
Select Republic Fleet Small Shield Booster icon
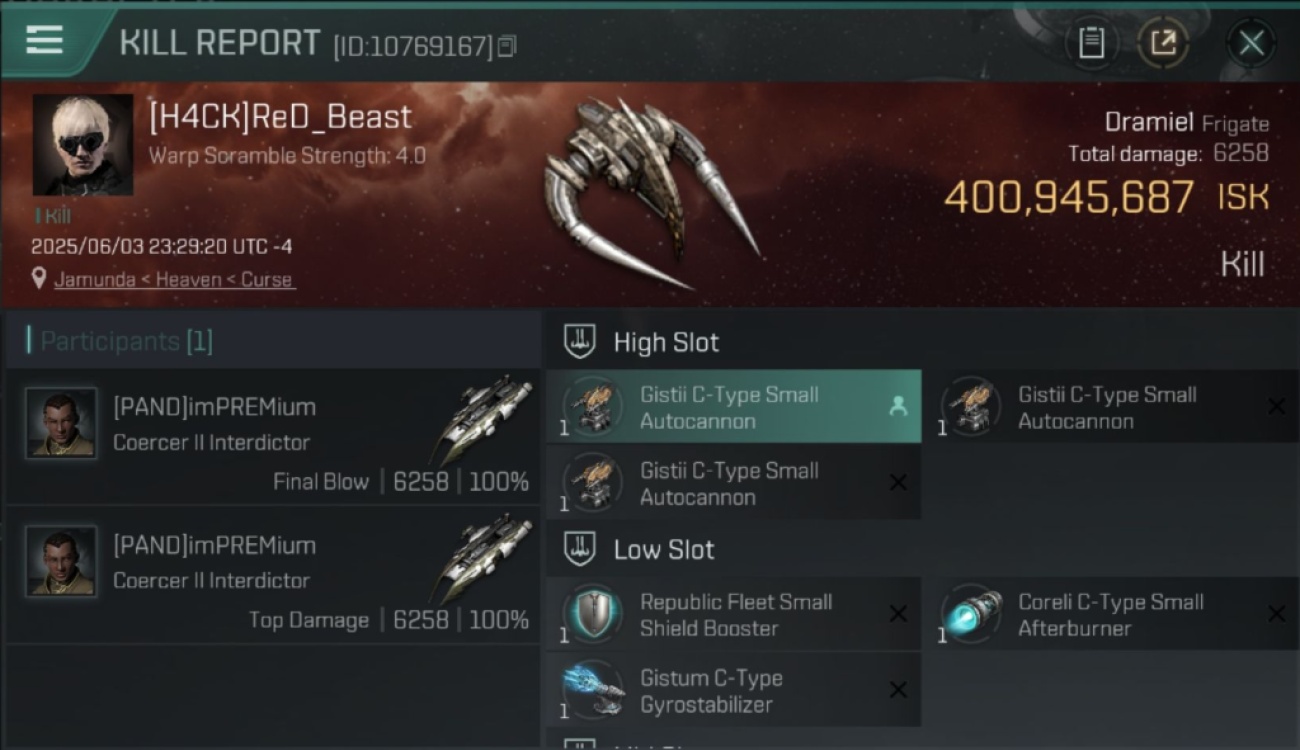[x=592, y=615]
